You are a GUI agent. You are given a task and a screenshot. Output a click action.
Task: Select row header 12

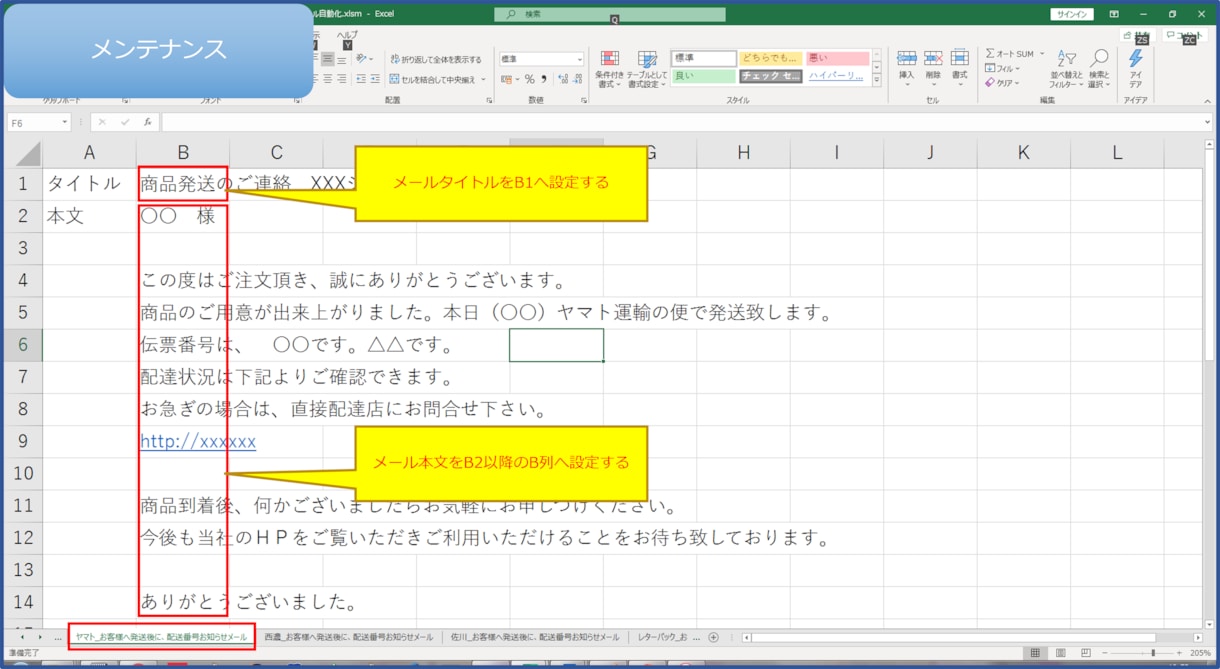pos(24,538)
